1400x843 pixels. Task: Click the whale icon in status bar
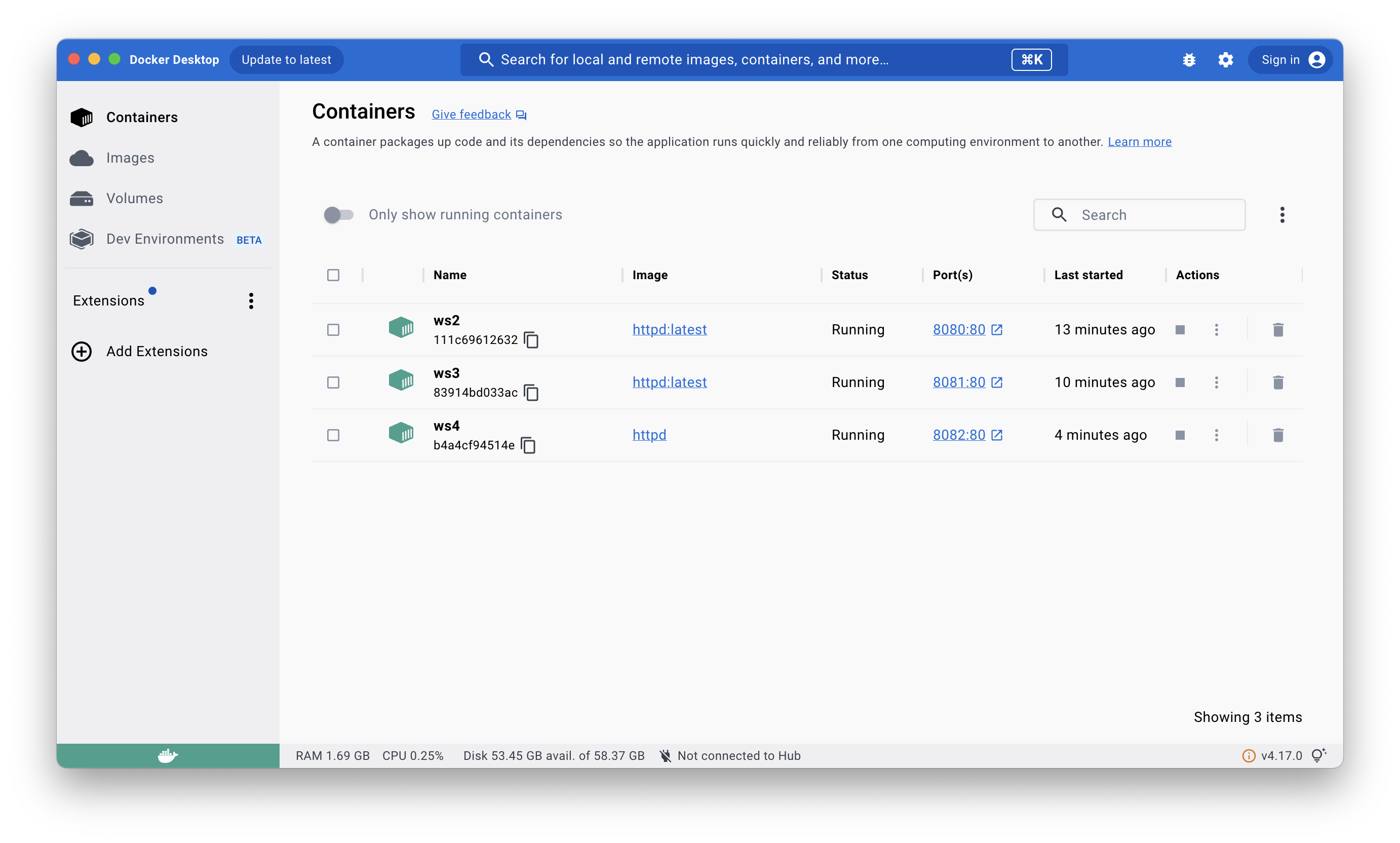click(168, 755)
